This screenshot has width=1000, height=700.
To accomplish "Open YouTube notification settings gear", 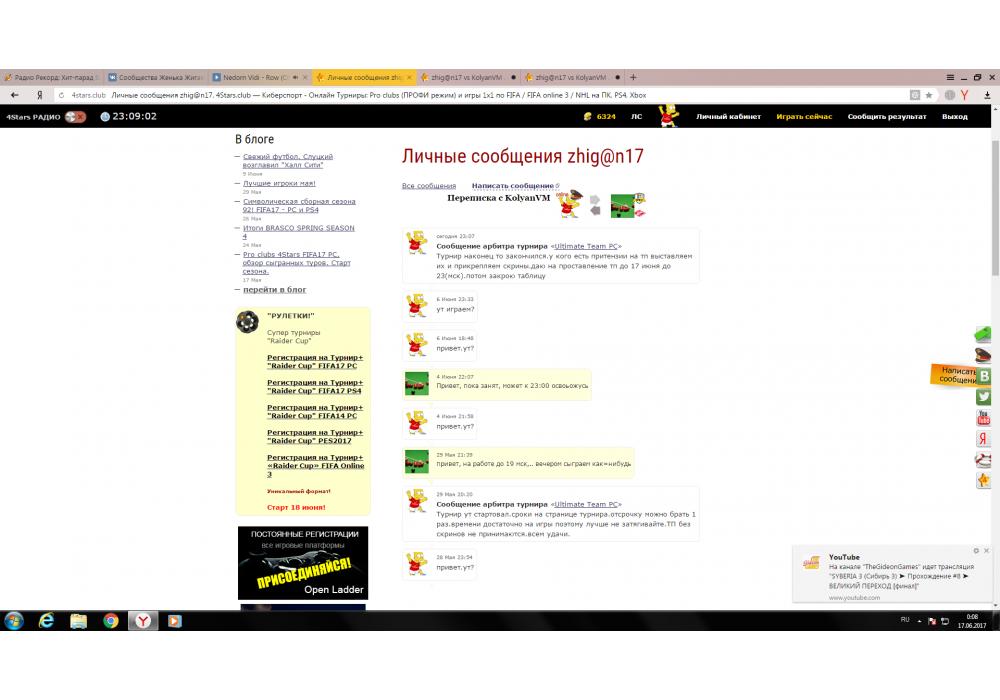I will coord(976,550).
